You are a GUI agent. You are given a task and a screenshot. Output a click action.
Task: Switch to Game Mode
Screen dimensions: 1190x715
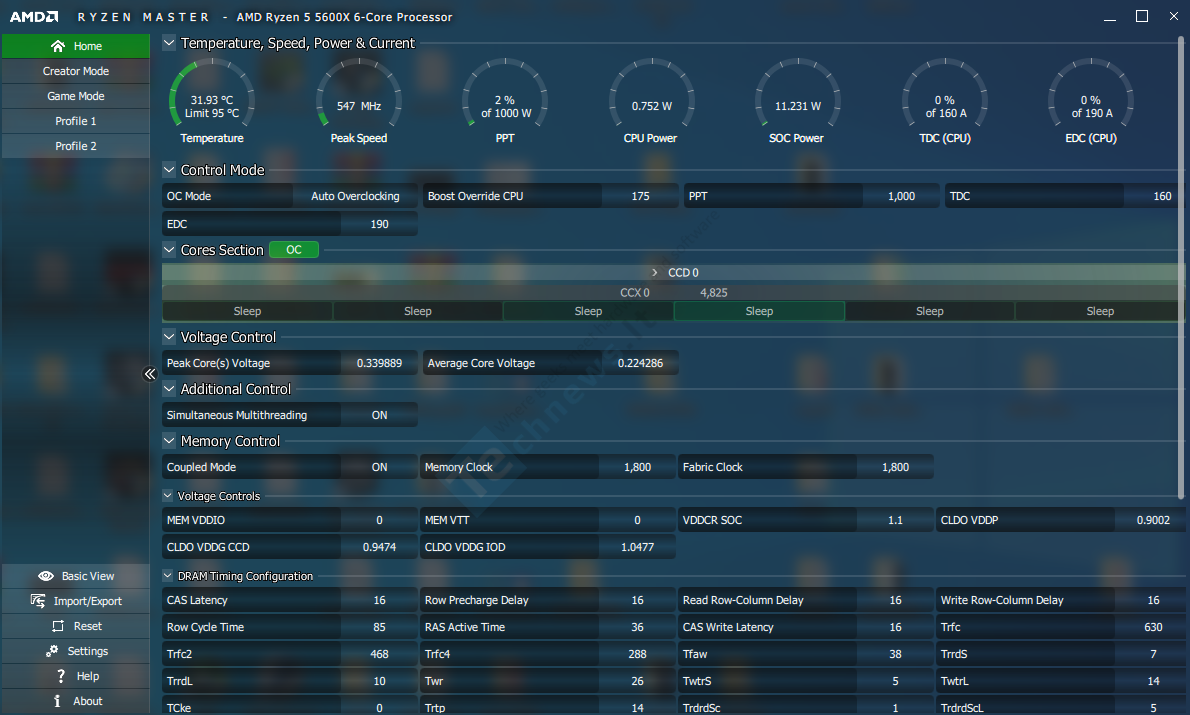76,96
